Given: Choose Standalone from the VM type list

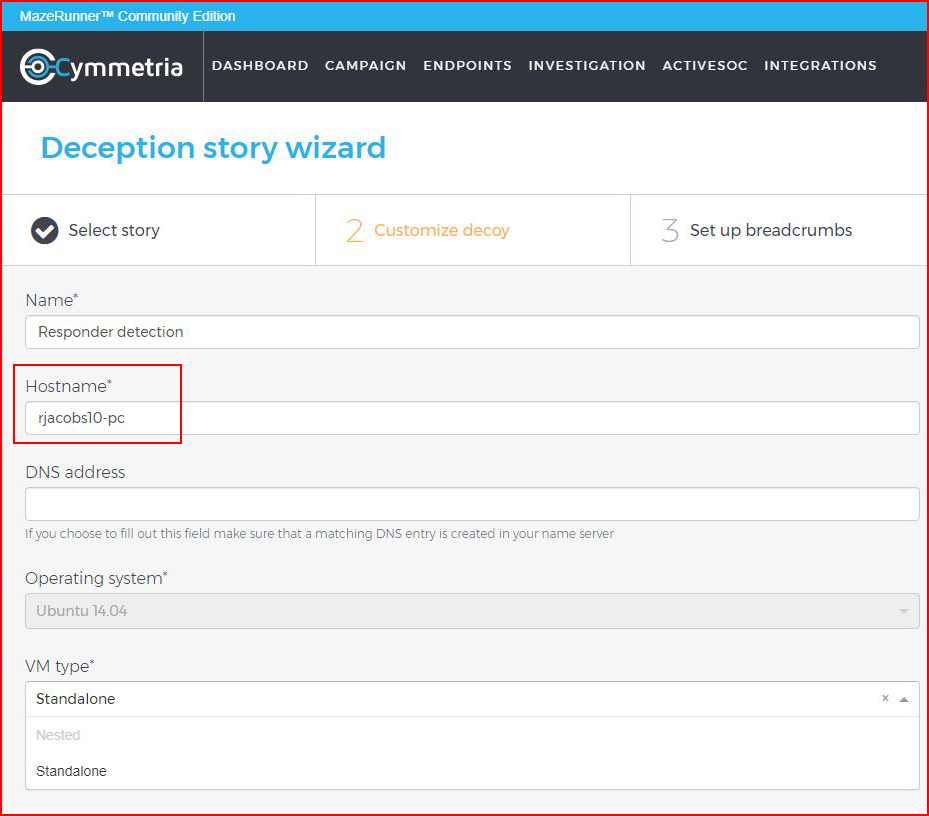Looking at the screenshot, I should click(x=472, y=771).
